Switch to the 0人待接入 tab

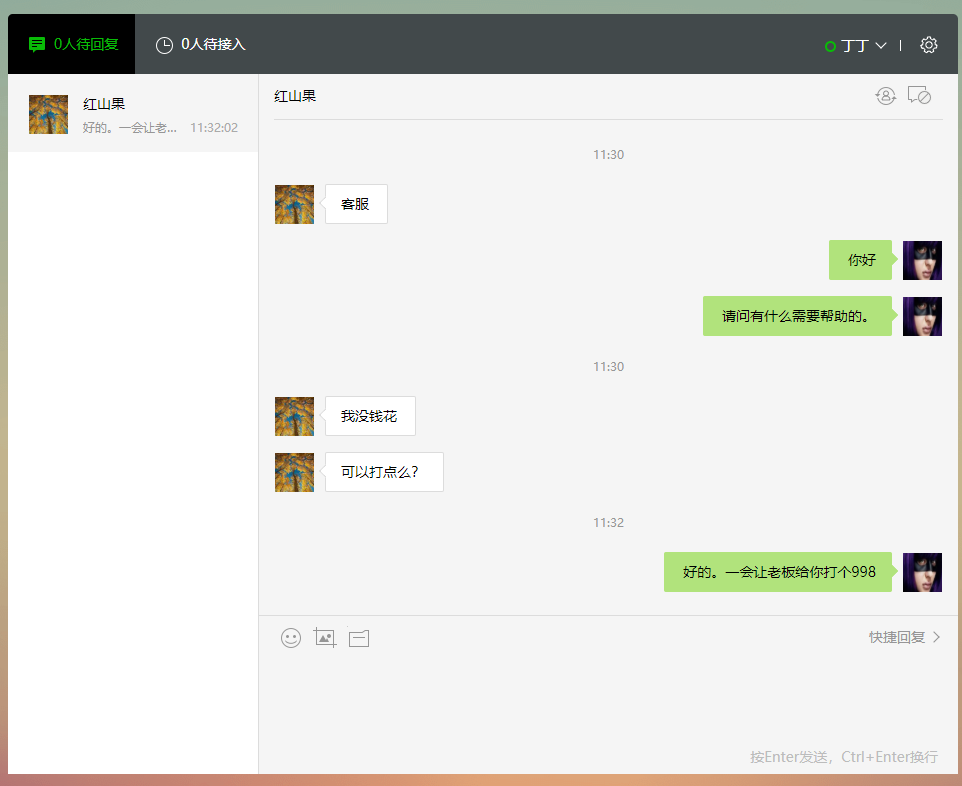[x=201, y=44]
